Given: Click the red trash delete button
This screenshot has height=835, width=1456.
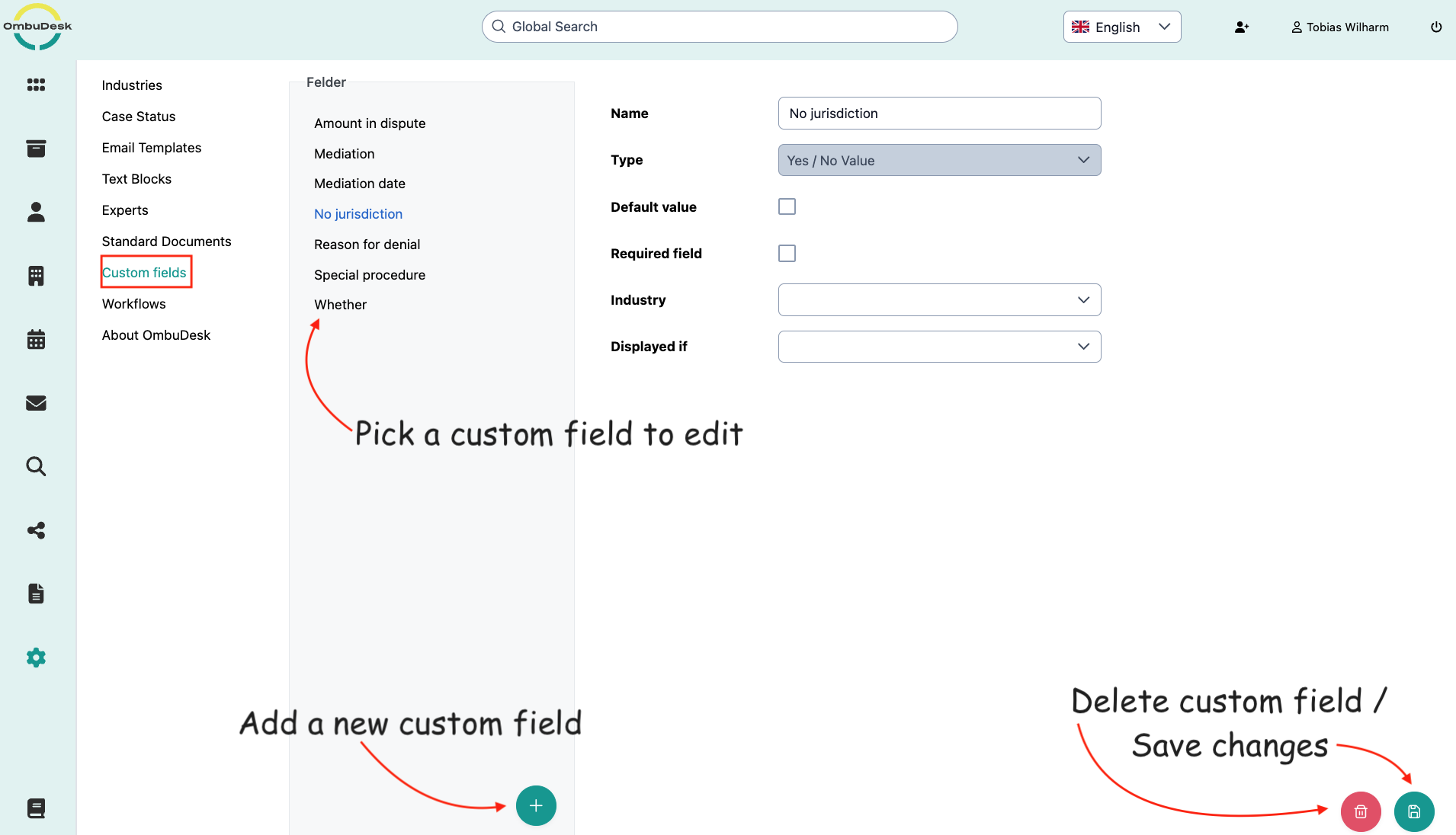Looking at the screenshot, I should (1361, 812).
